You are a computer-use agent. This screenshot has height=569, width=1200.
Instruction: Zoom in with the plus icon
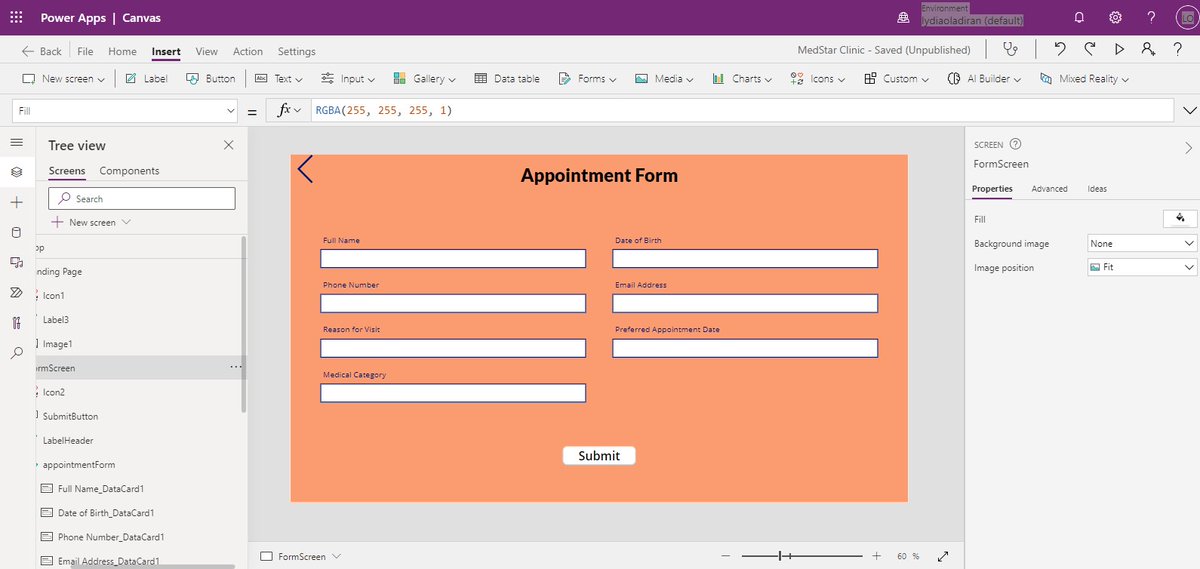[x=876, y=555]
